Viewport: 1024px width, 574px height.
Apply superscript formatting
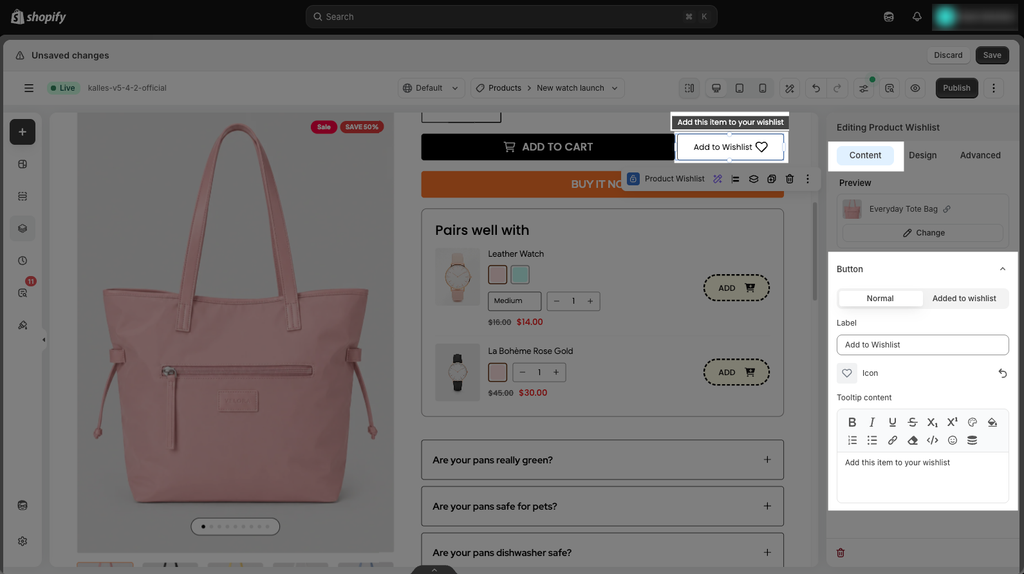[x=952, y=423]
